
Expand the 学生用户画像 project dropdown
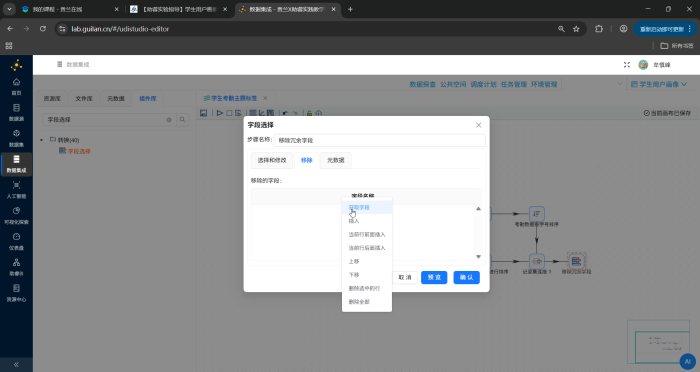tap(658, 84)
